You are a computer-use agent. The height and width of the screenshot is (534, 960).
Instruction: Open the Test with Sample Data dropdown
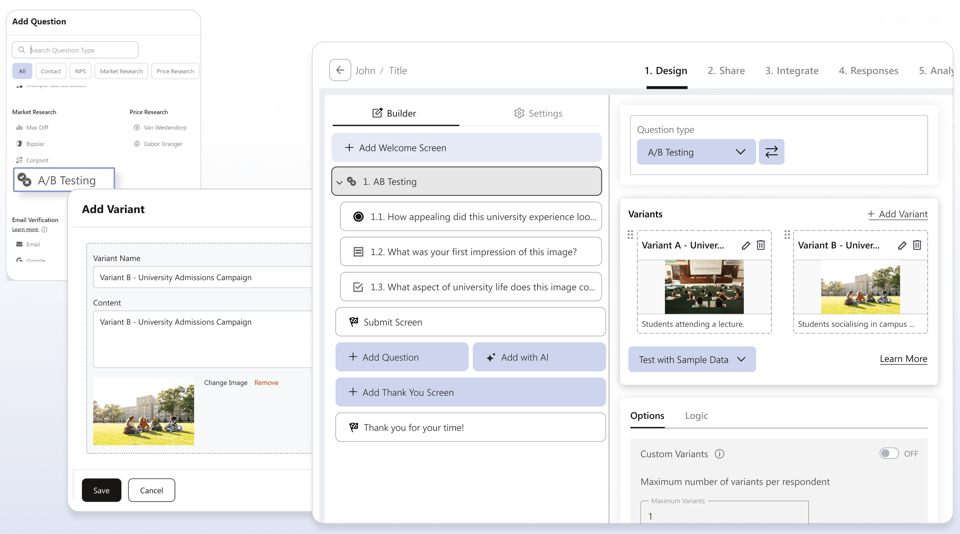(x=692, y=359)
